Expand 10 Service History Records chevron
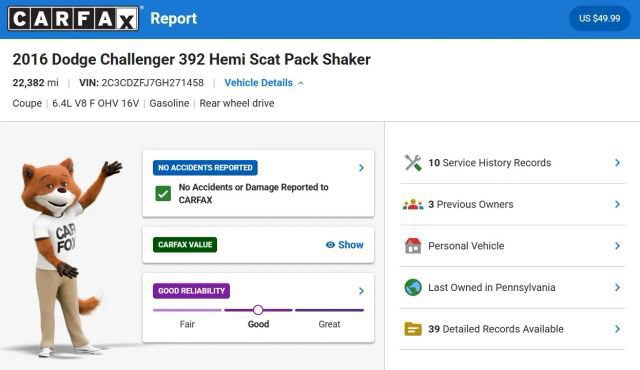The width and height of the screenshot is (640, 370). point(618,163)
